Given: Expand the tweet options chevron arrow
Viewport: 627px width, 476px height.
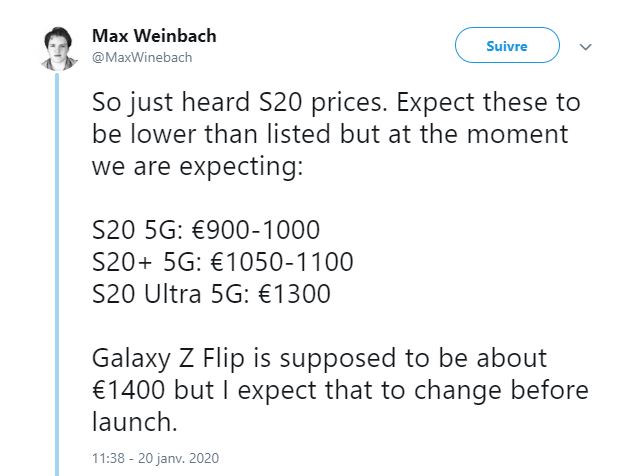Looking at the screenshot, I should pos(586,46).
